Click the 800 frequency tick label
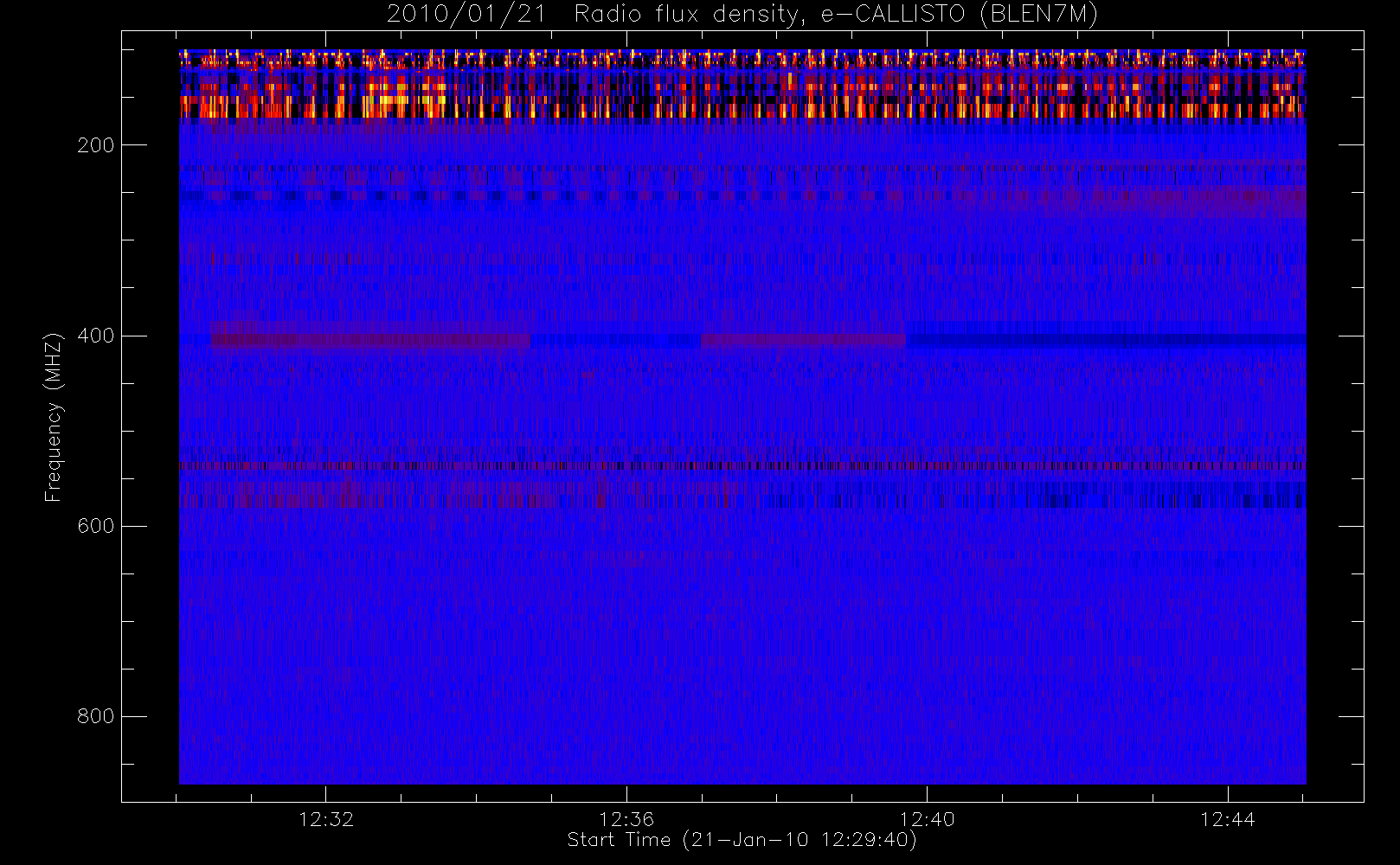This screenshot has width=1400, height=865. click(96, 716)
